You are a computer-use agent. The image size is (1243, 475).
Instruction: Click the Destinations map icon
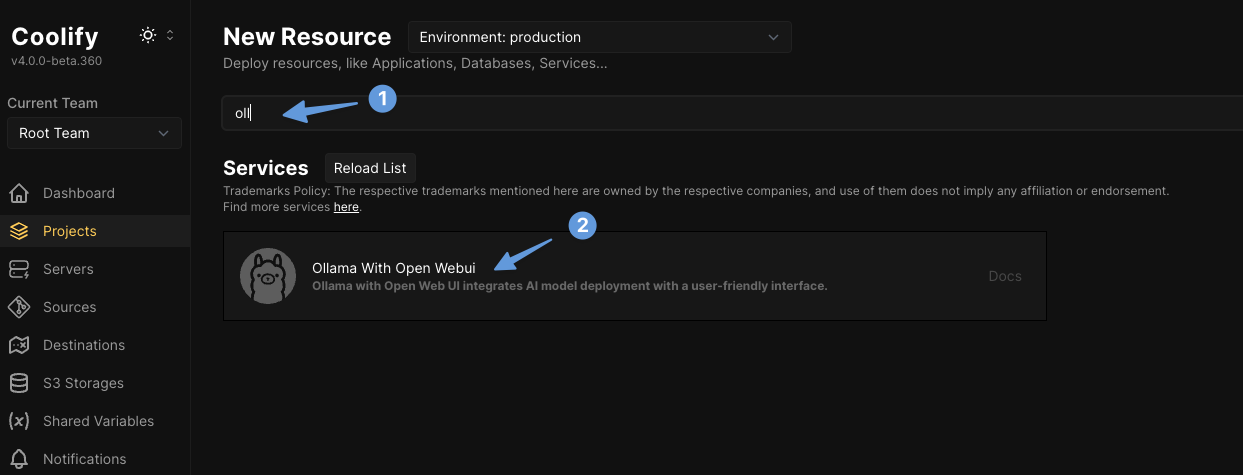pos(19,345)
